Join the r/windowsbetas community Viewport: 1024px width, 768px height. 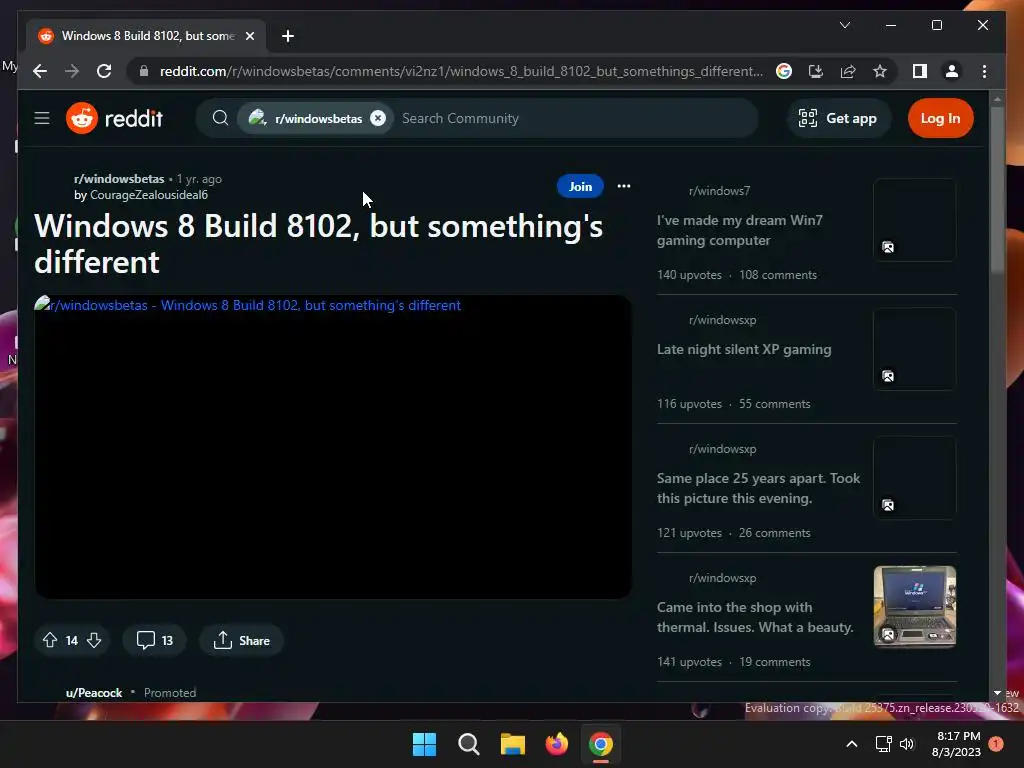pos(580,186)
